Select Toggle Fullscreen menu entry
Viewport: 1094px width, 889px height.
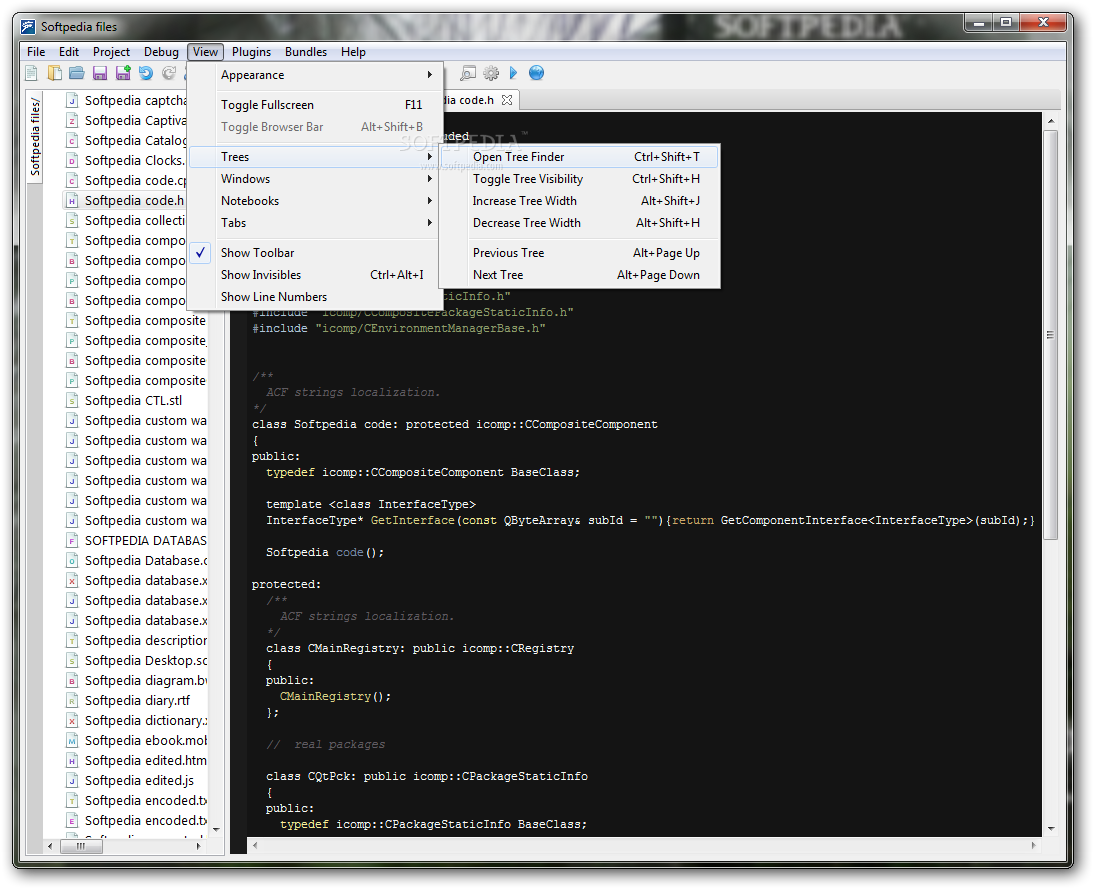(314, 105)
